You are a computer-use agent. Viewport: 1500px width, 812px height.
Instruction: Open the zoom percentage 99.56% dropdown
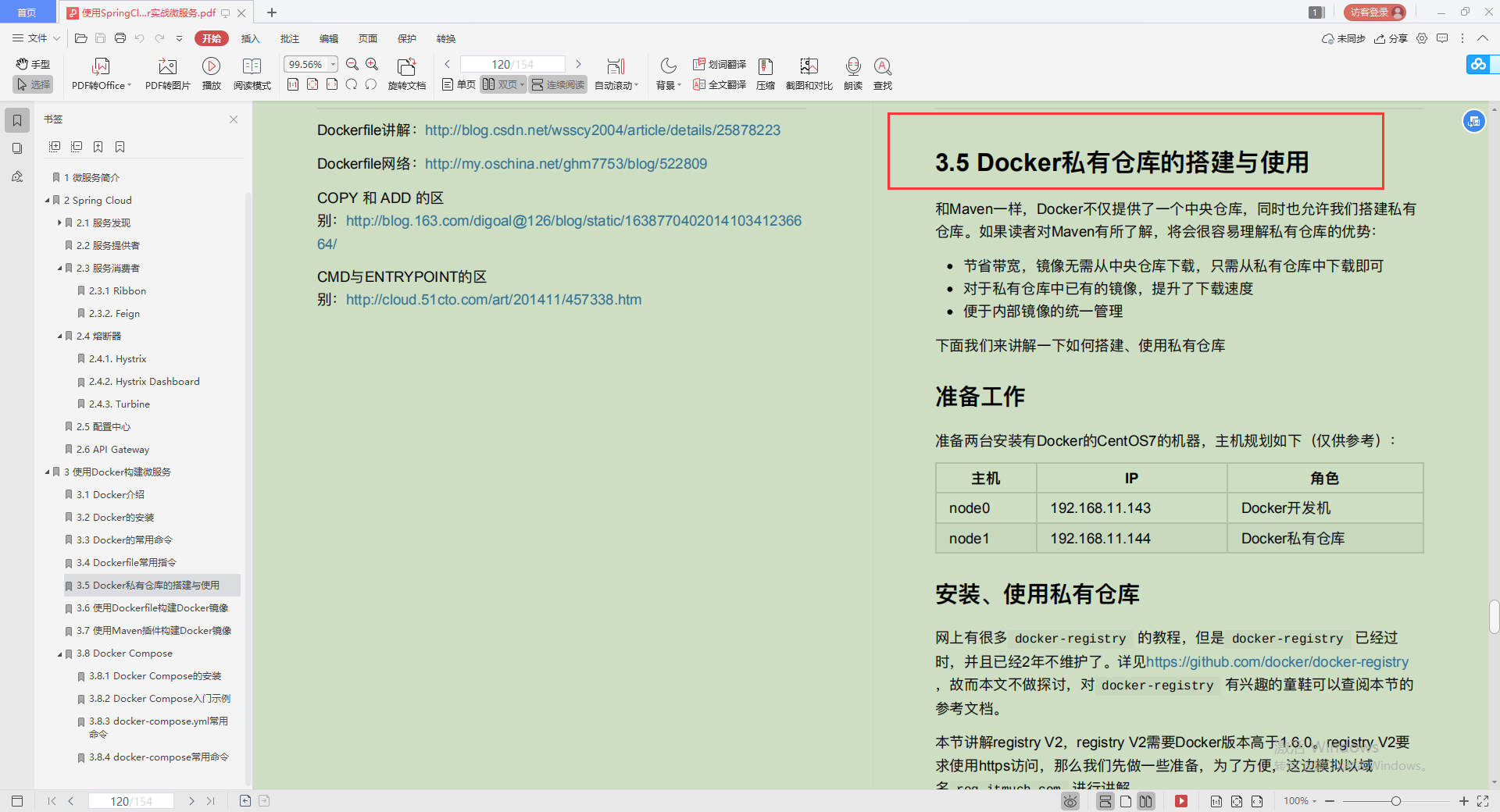pyautogui.click(x=334, y=64)
